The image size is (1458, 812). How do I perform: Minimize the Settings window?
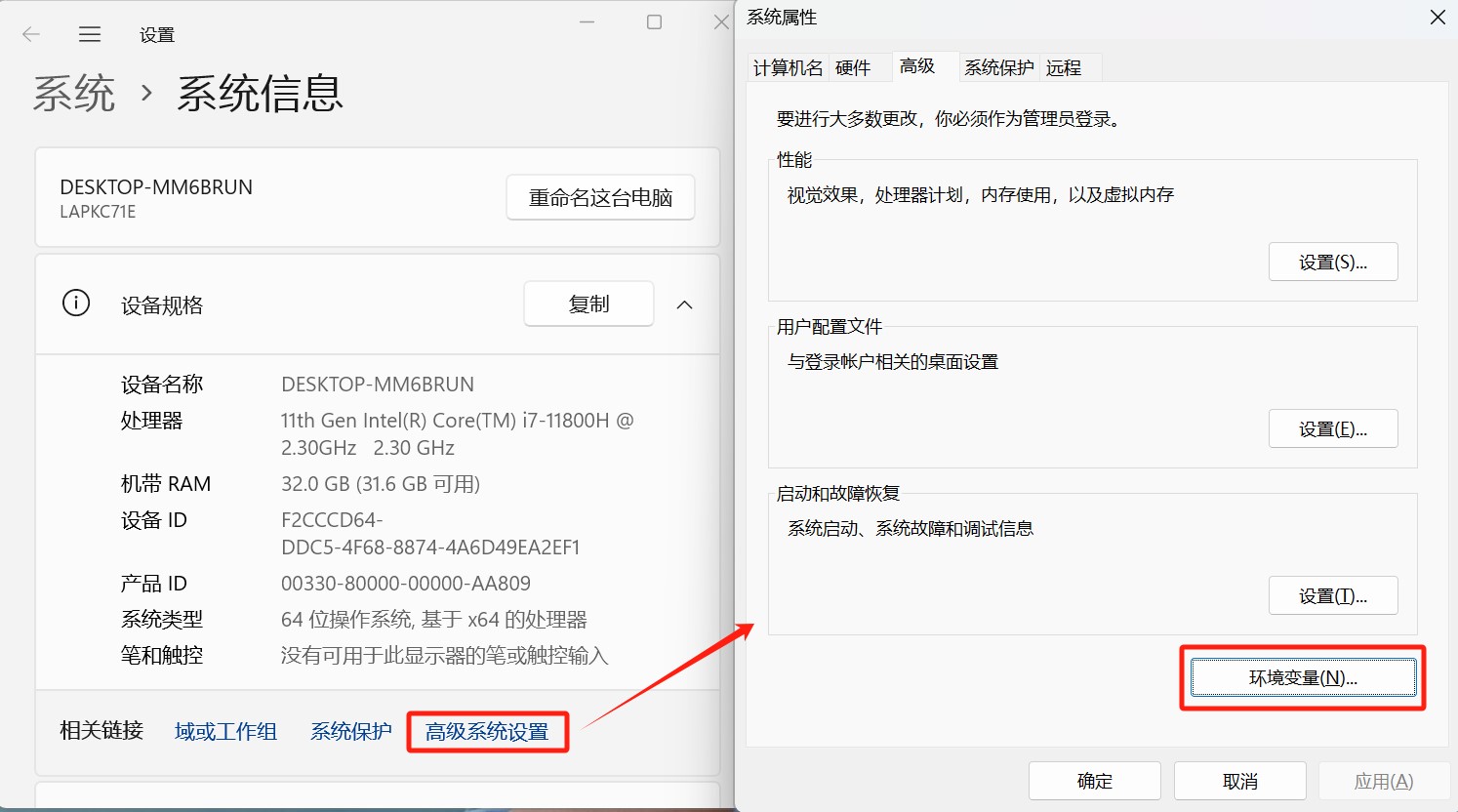coord(587,21)
